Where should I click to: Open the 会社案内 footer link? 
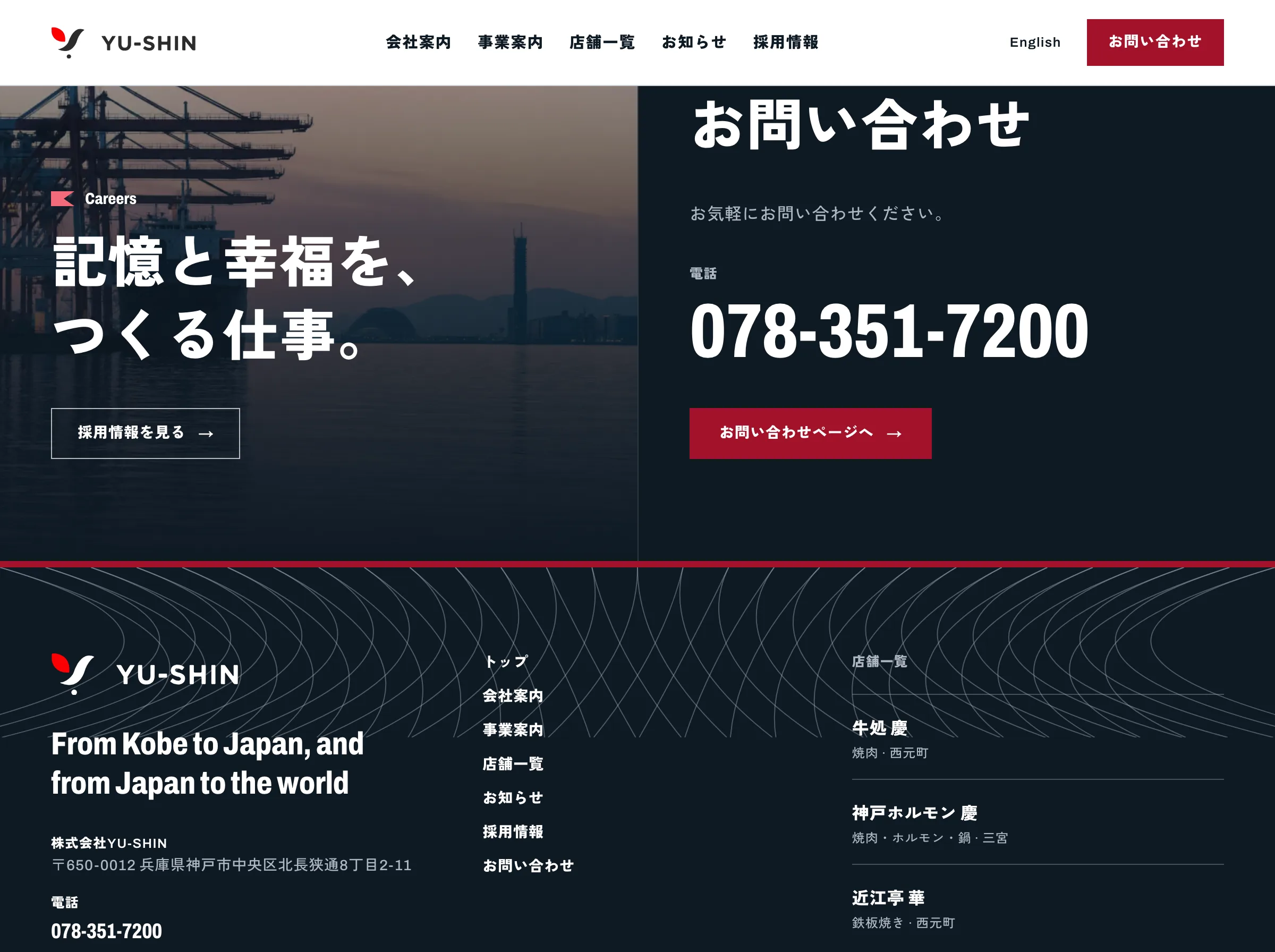click(513, 695)
